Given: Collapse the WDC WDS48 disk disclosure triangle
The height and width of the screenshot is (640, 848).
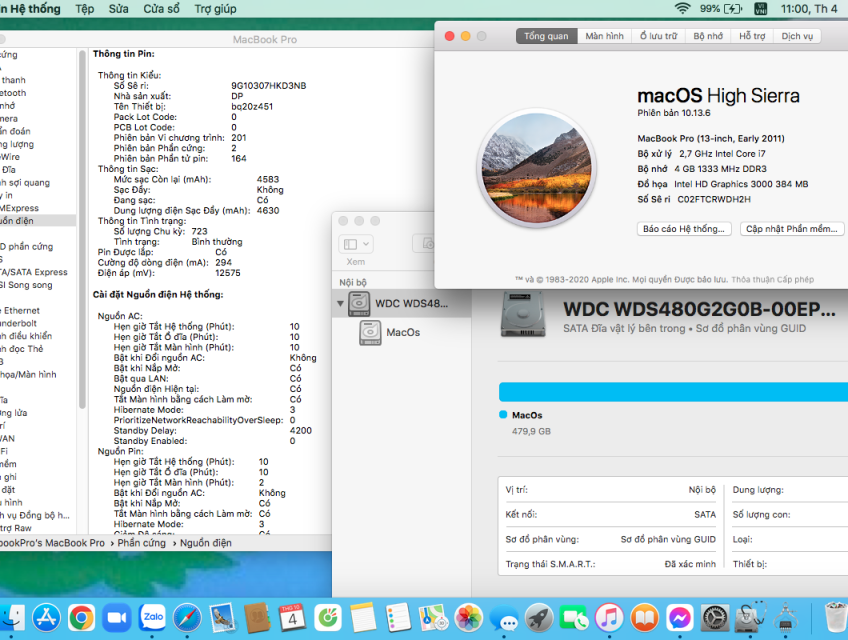Looking at the screenshot, I should point(340,303).
